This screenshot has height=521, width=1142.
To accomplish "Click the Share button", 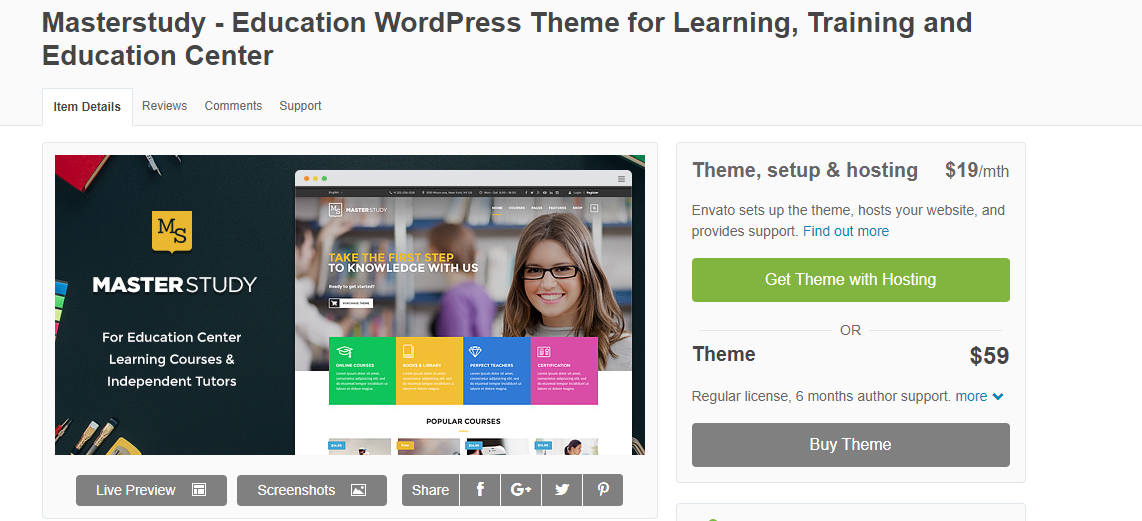I will (430, 490).
